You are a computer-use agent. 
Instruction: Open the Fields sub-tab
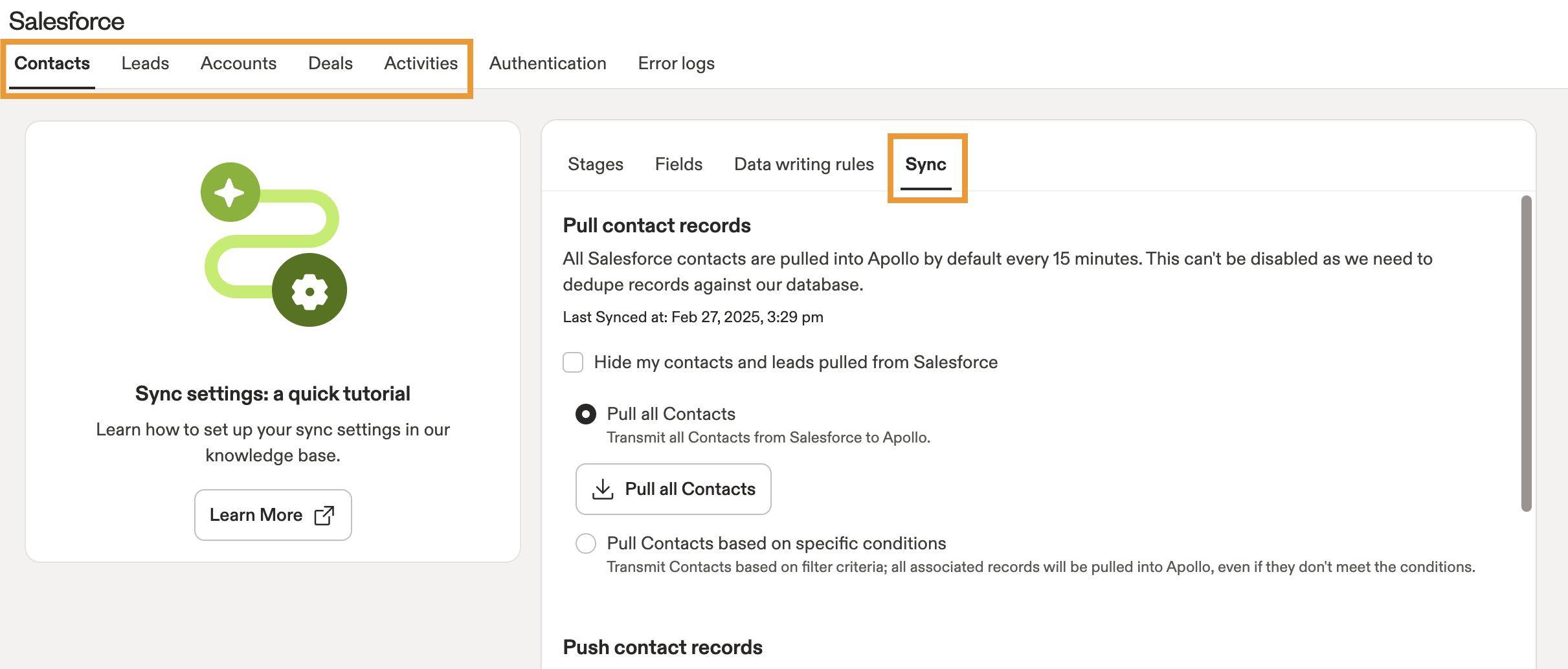[678, 164]
